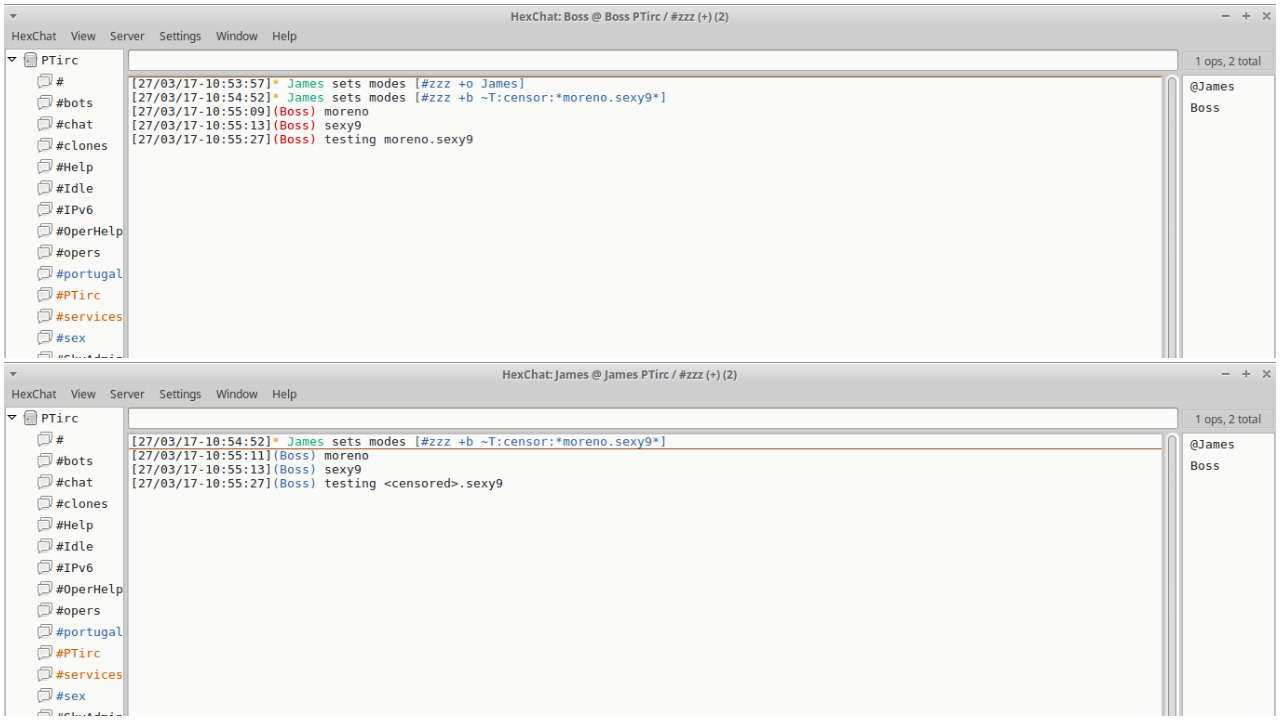1280x720 pixels.
Task: Select Boss in the James window user list
Action: click(1205, 466)
